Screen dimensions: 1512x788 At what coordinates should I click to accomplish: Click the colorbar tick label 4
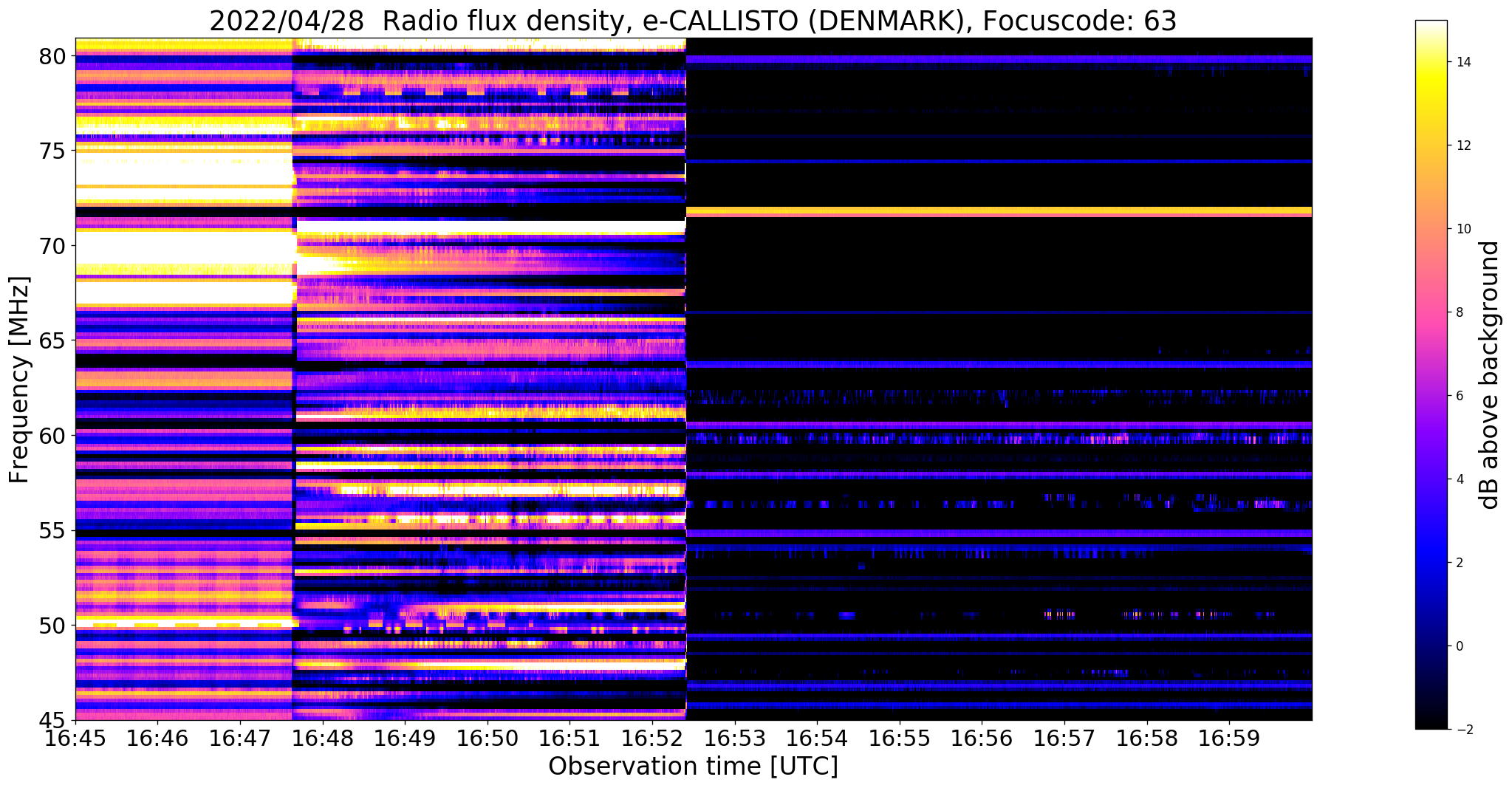click(1459, 479)
